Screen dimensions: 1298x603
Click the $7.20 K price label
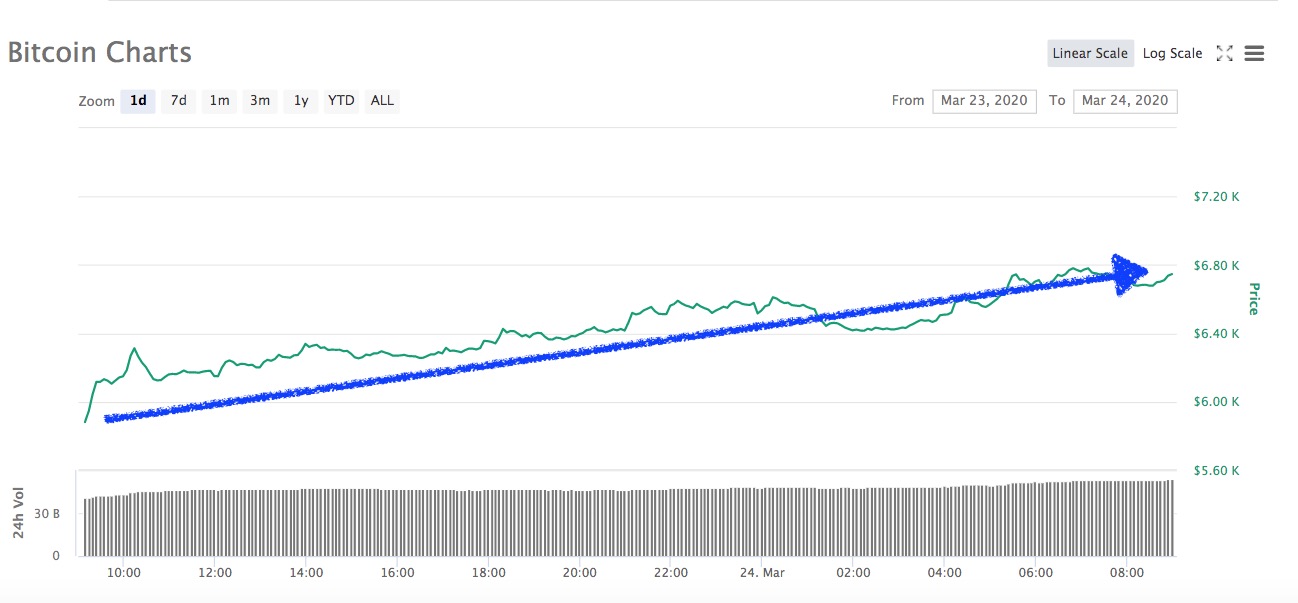pyautogui.click(x=1216, y=197)
